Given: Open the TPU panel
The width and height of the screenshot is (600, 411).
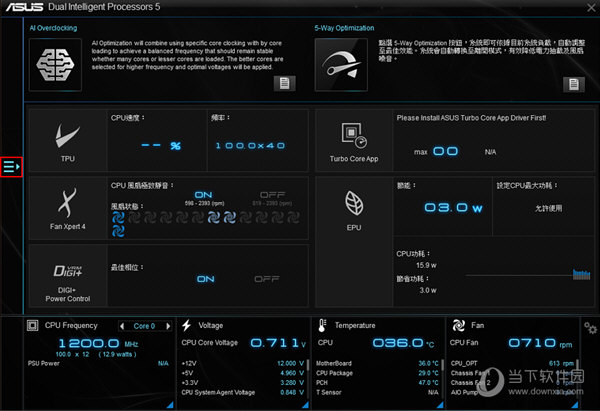Looking at the screenshot, I should pyautogui.click(x=68, y=141).
